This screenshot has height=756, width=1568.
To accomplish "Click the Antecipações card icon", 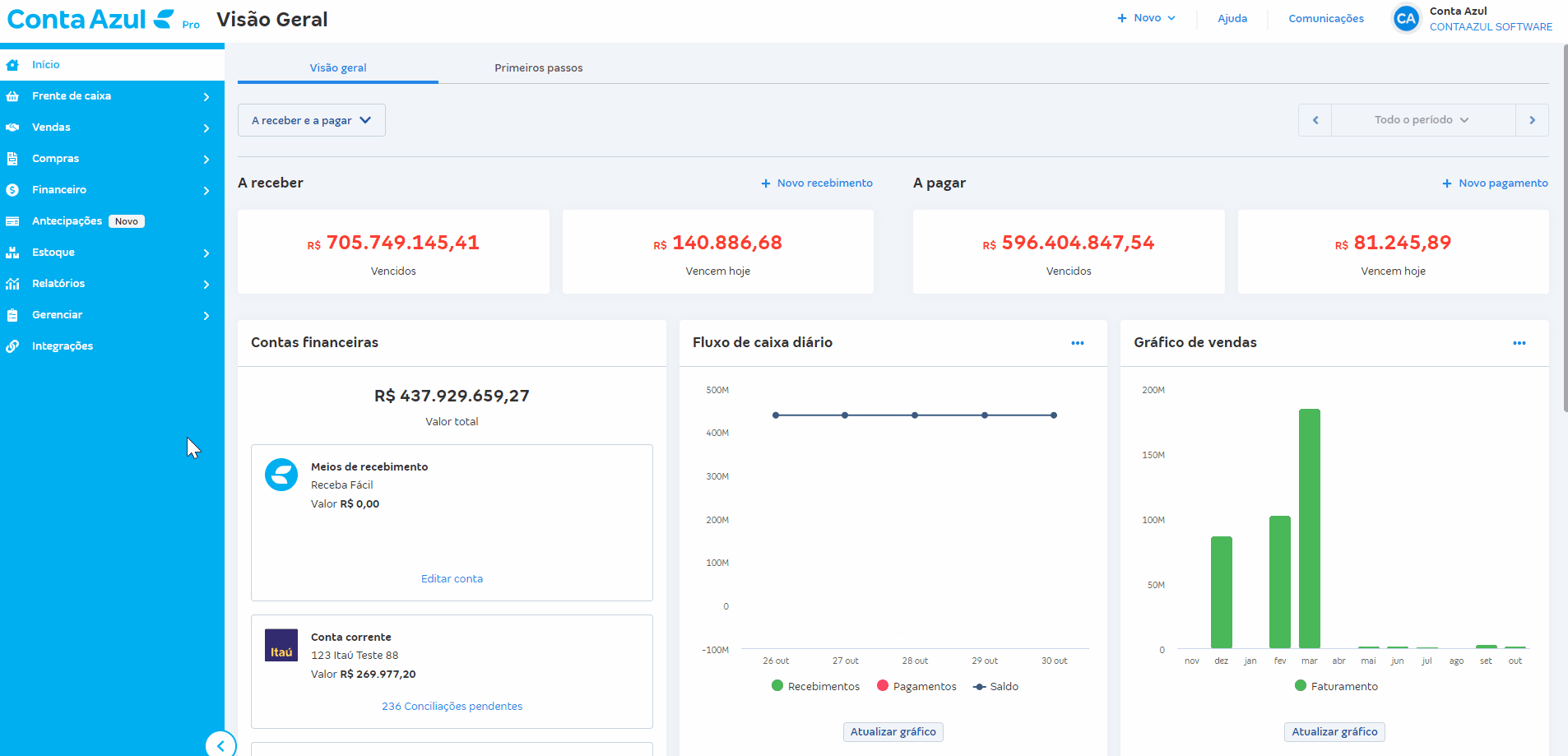I will tap(12, 221).
